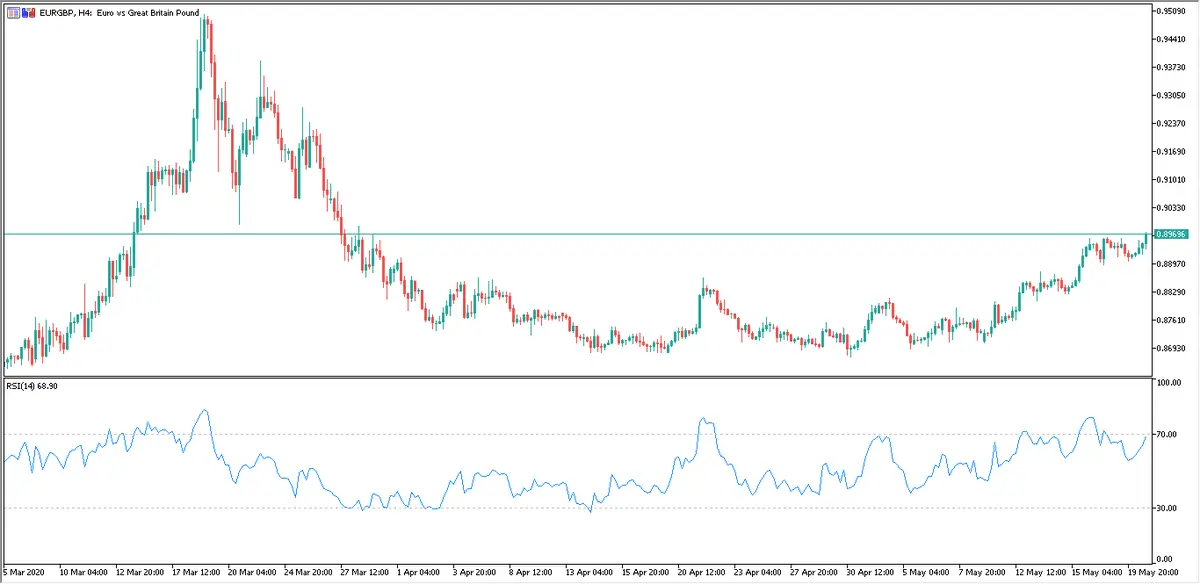Click the 0.95090 price axis label
The height and width of the screenshot is (584, 1200).
1171,11
